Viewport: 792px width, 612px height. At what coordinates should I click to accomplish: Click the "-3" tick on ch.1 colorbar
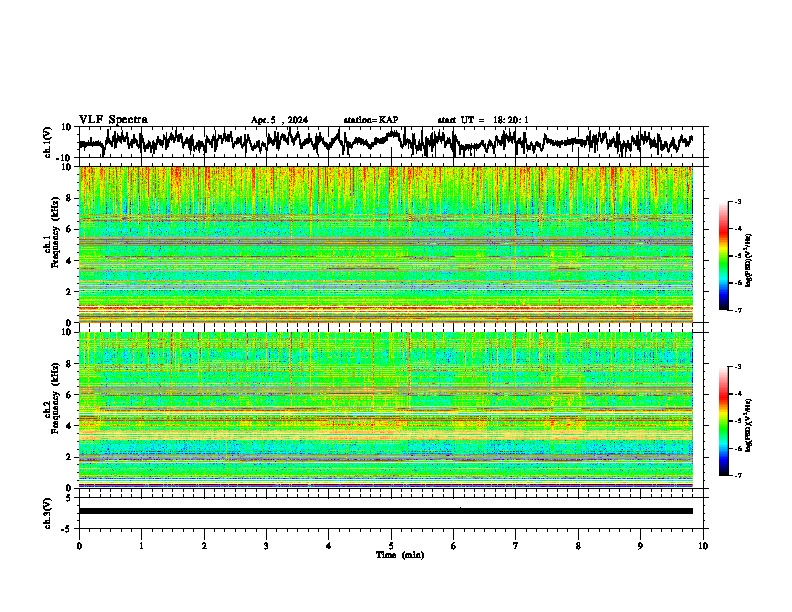pyautogui.click(x=737, y=202)
